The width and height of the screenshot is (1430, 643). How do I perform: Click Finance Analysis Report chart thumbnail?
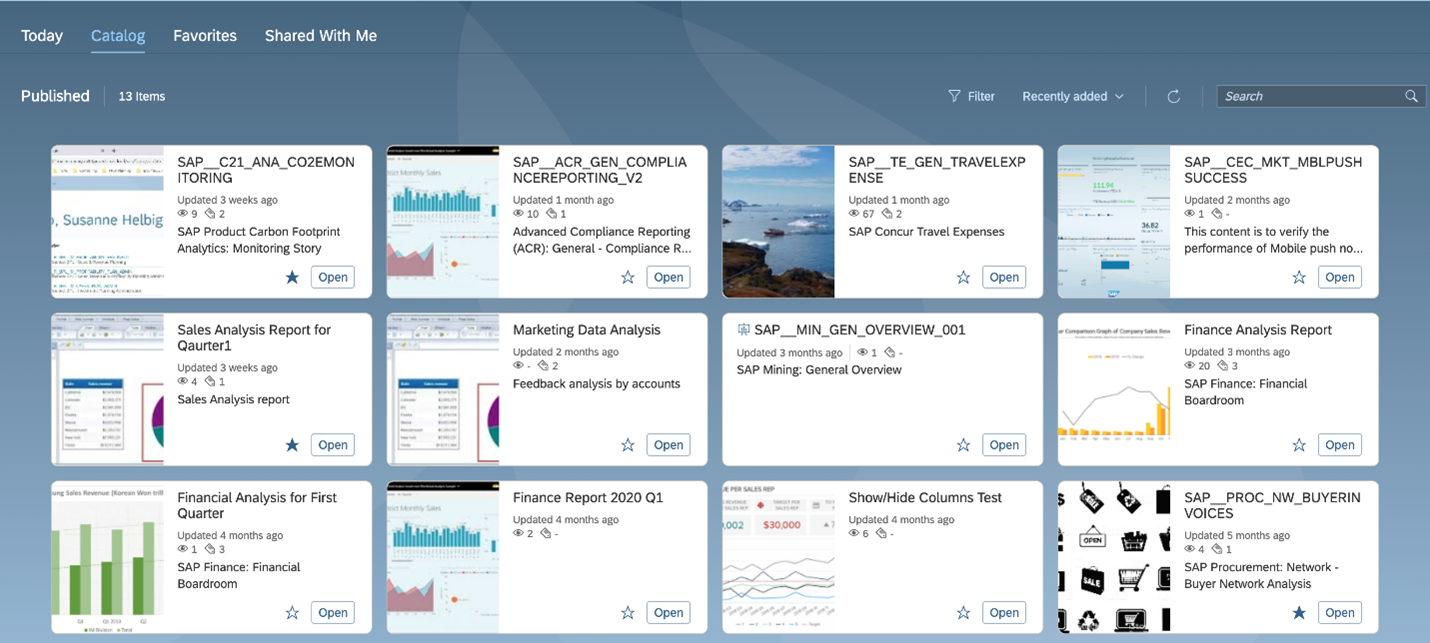1114,389
